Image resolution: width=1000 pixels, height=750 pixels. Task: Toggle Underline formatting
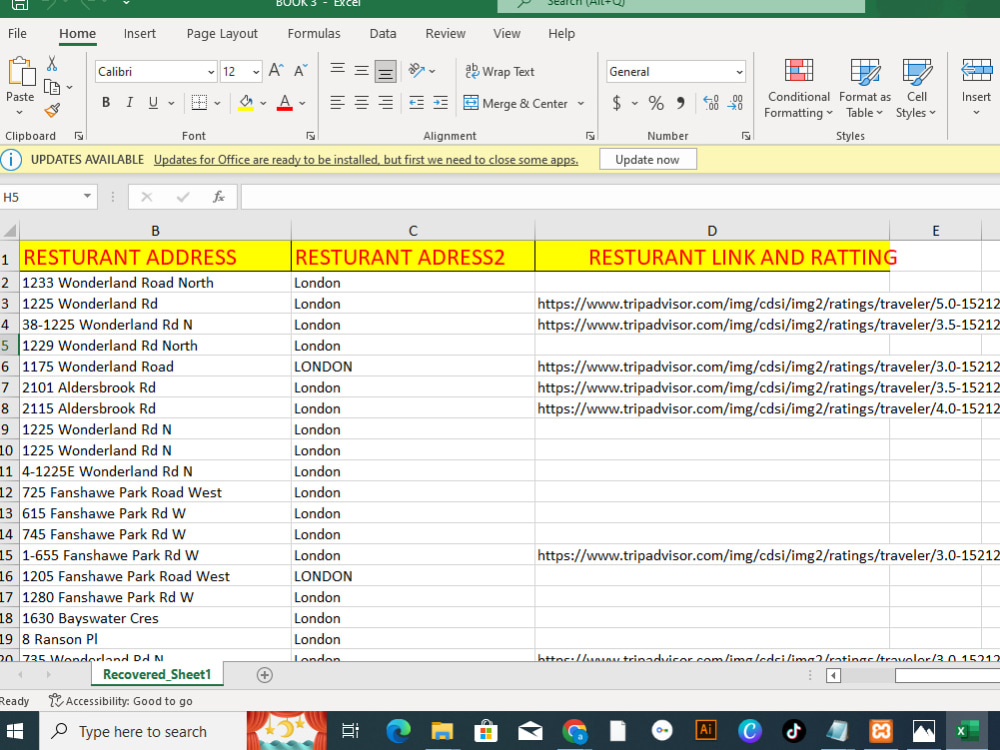(153, 103)
